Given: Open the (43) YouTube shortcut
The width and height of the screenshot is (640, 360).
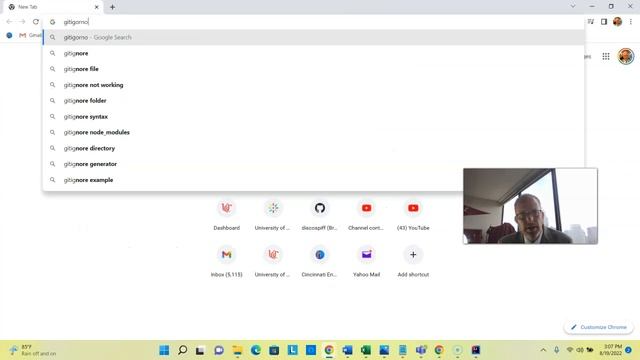Looking at the screenshot, I should point(413,216).
